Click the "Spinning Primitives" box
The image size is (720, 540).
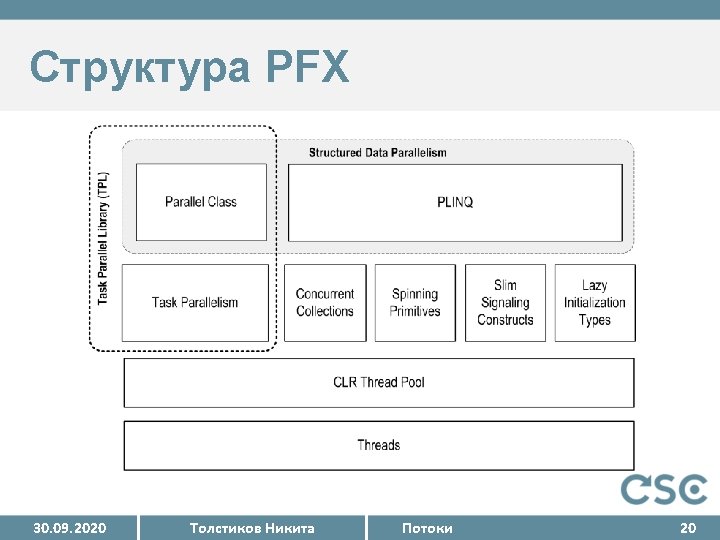415,303
